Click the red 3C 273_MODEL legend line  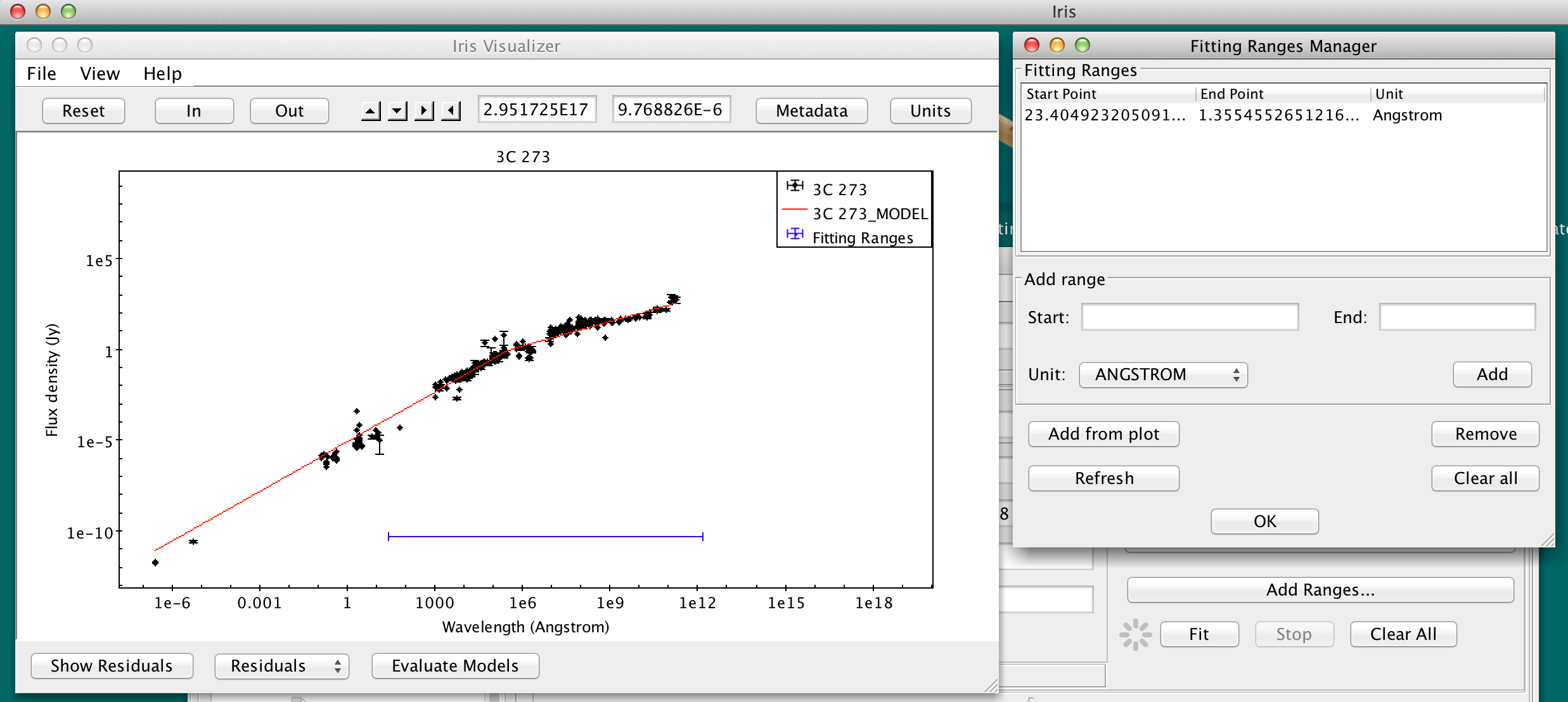pyautogui.click(x=795, y=210)
